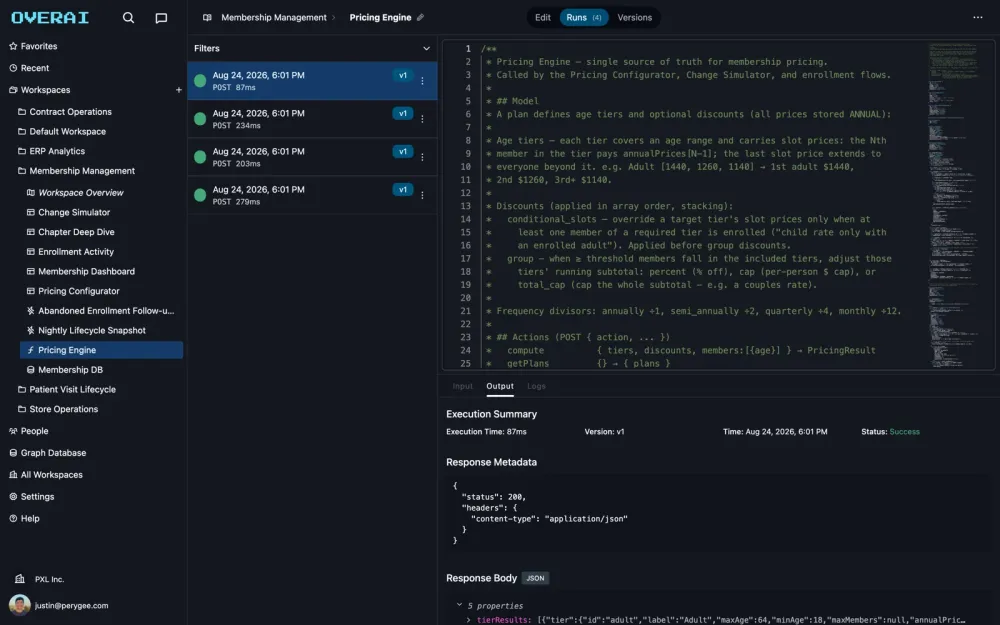The height and width of the screenshot is (625, 1000).
Task: Select the run with POST 234ms
Action: [x=312, y=119]
